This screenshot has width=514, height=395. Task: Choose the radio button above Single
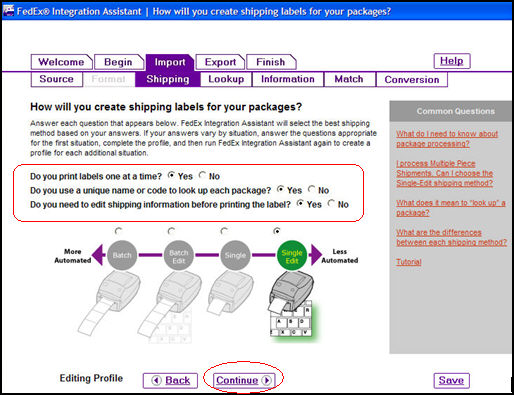coord(224,231)
